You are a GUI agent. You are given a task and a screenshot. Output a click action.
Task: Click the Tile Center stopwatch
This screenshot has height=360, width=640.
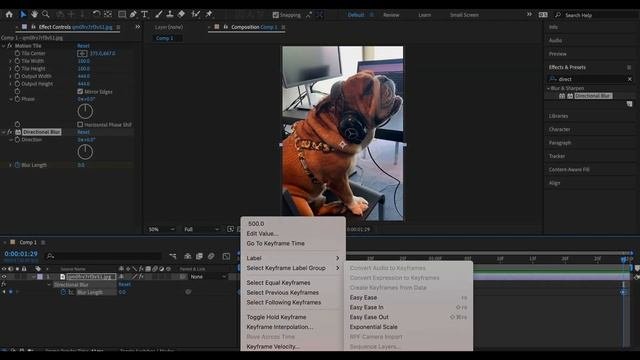[17, 53]
